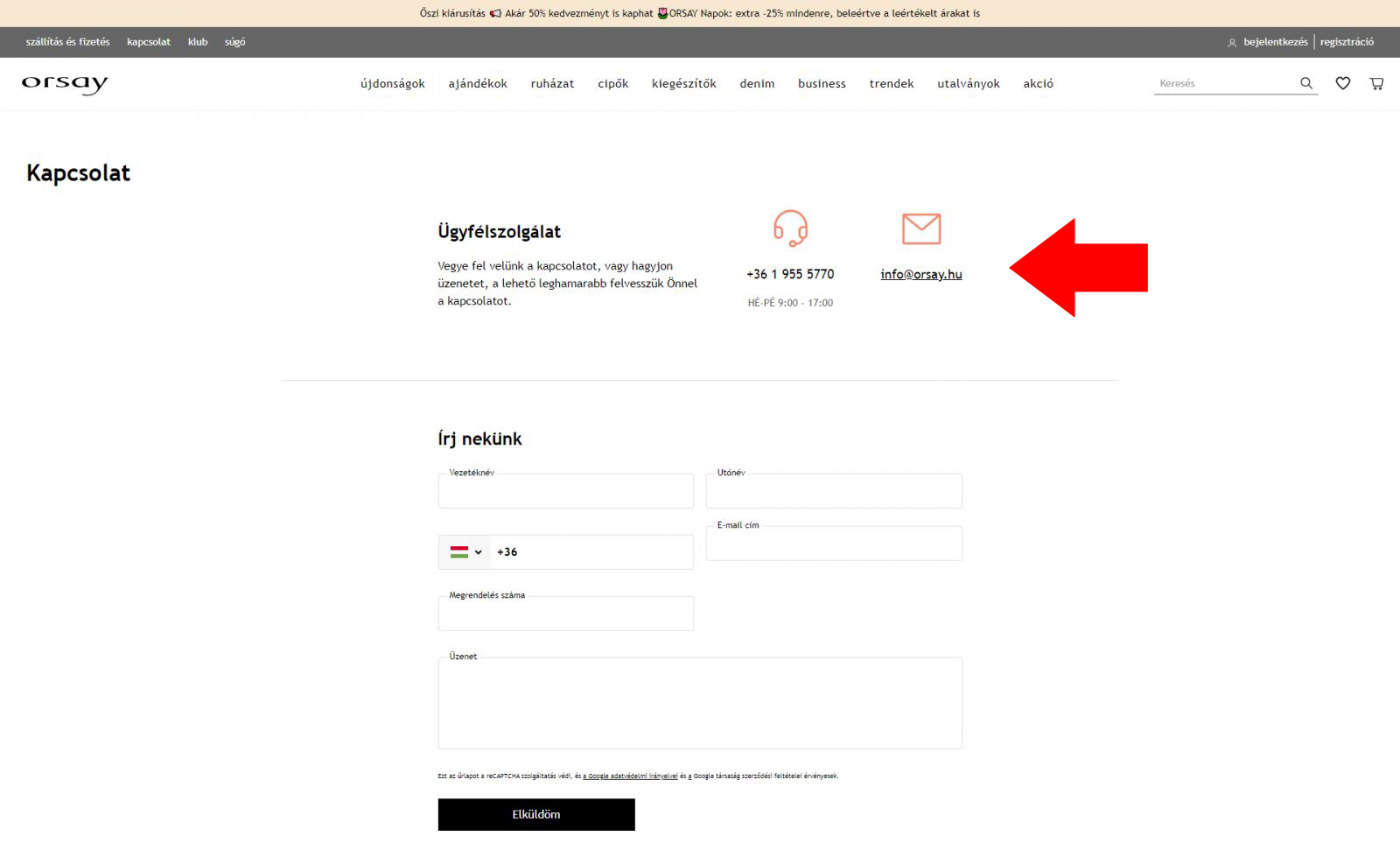Open the cipők menu

point(613,84)
